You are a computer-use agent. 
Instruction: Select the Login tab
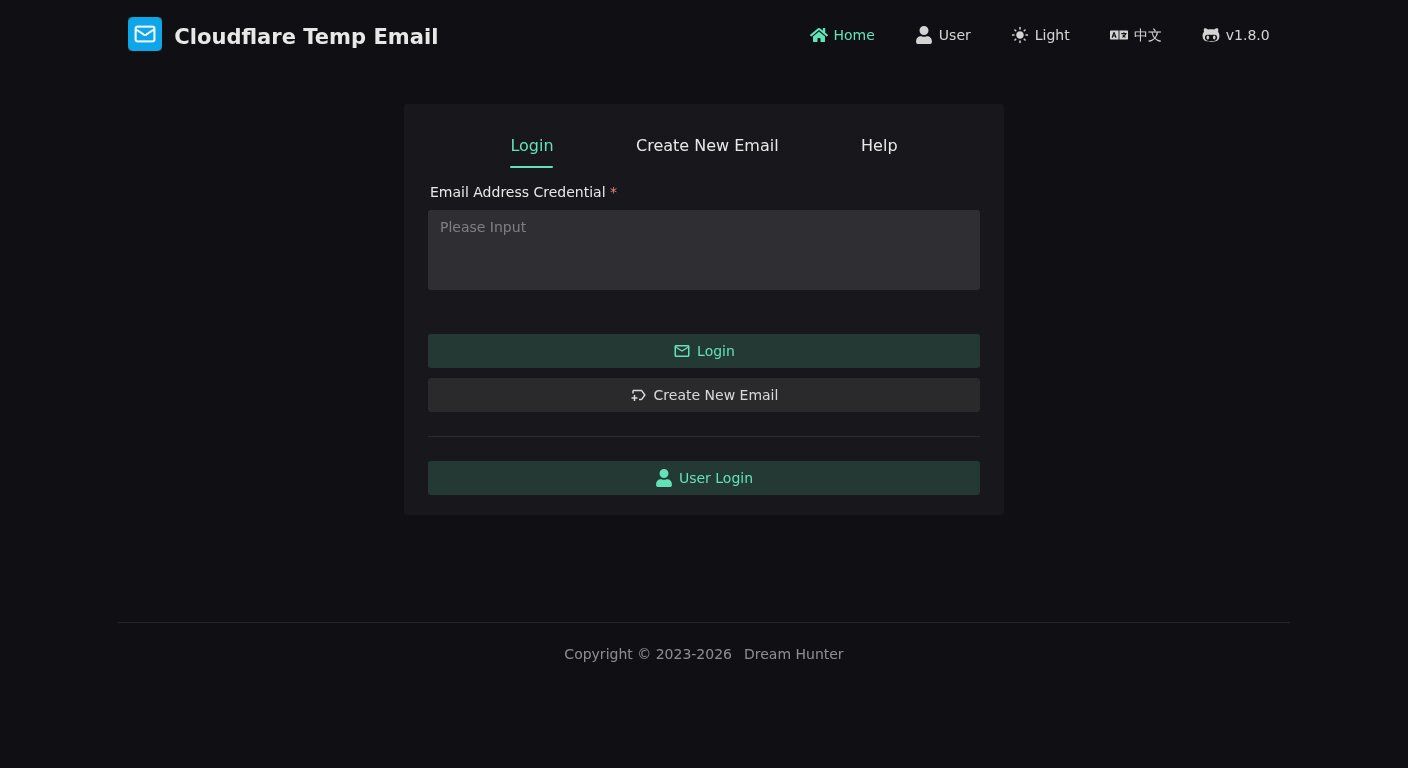point(532,145)
